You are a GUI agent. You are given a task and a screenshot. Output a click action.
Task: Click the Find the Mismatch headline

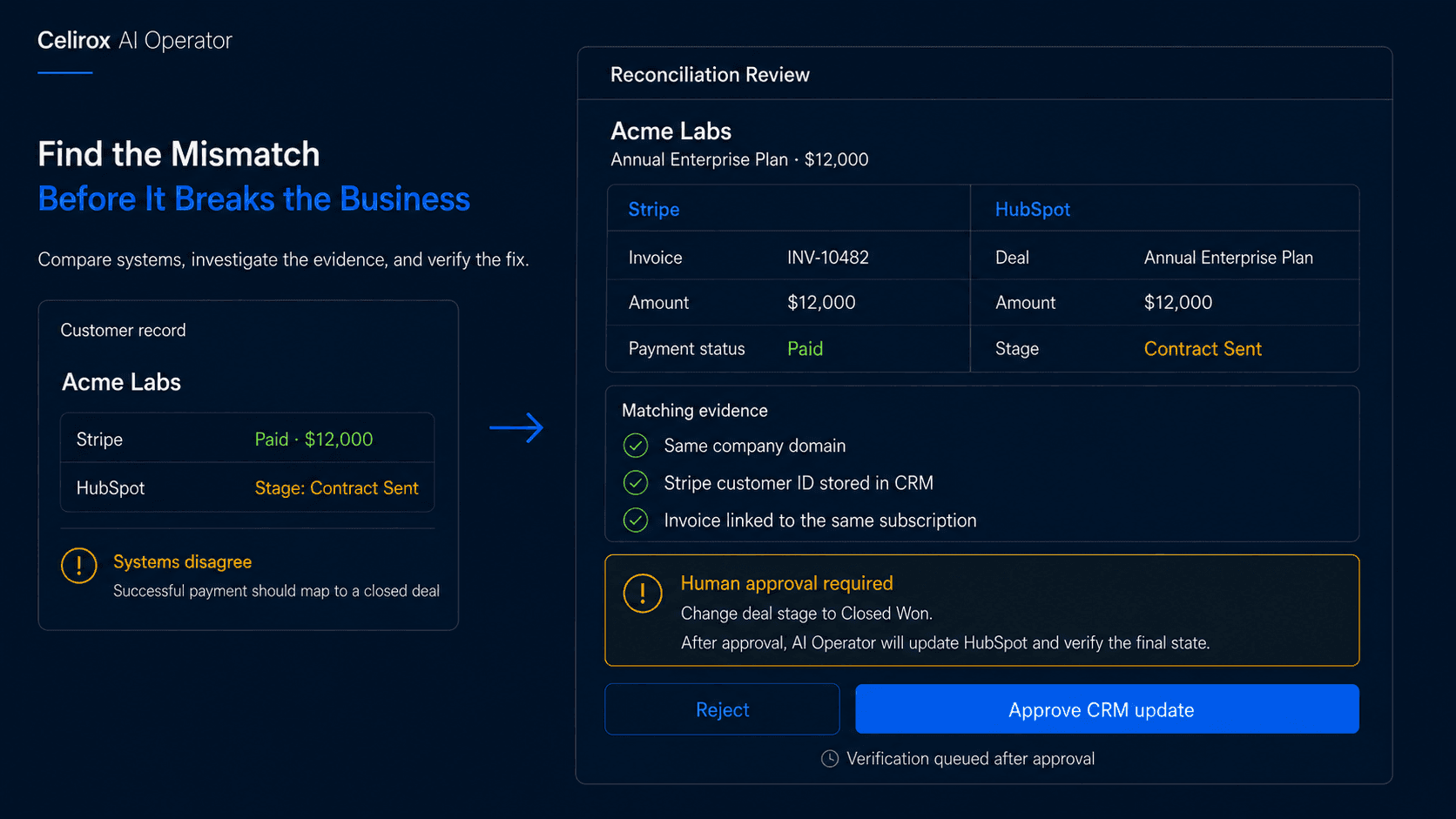[179, 154]
